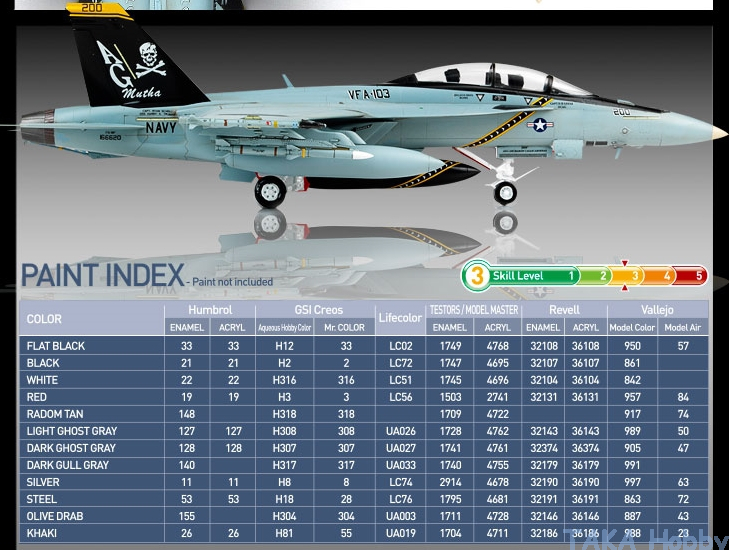Click the PAINT INDEX heading
The width and height of the screenshot is (729, 550).
tap(102, 276)
